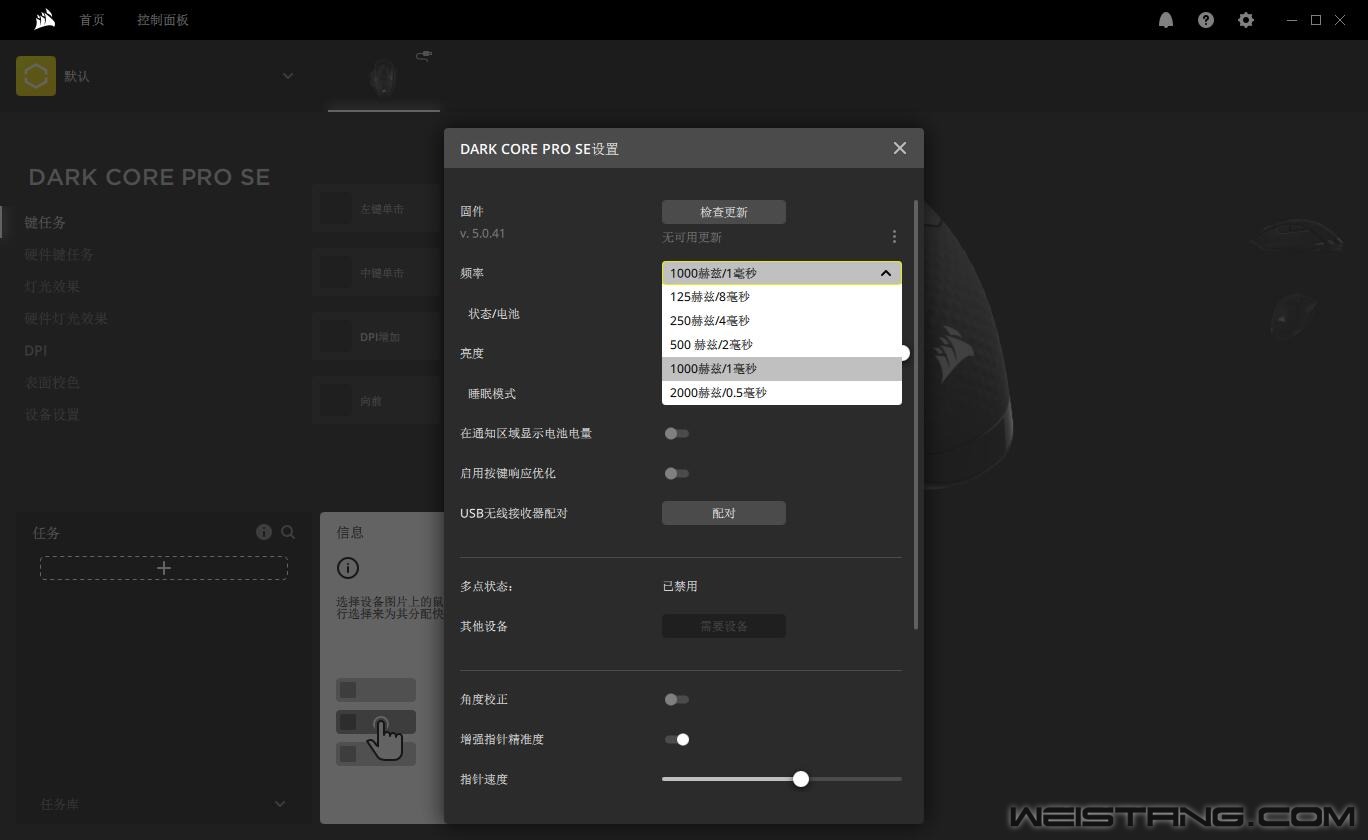
Task: Select Lighting Effects (灯光效果) sidebar item
Action: point(52,286)
